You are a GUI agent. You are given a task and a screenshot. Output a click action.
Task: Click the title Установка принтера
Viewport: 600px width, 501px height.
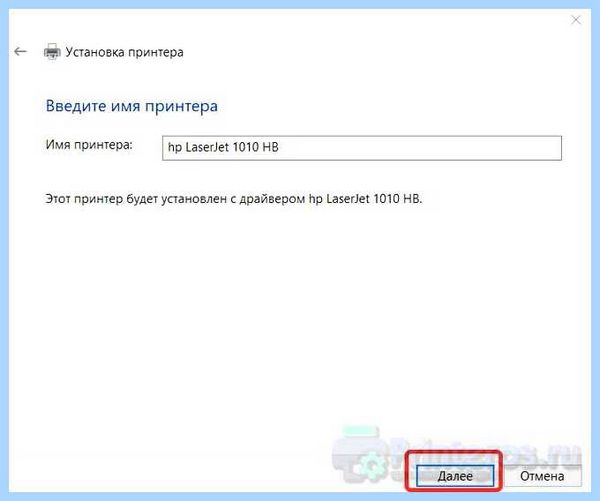point(124,52)
